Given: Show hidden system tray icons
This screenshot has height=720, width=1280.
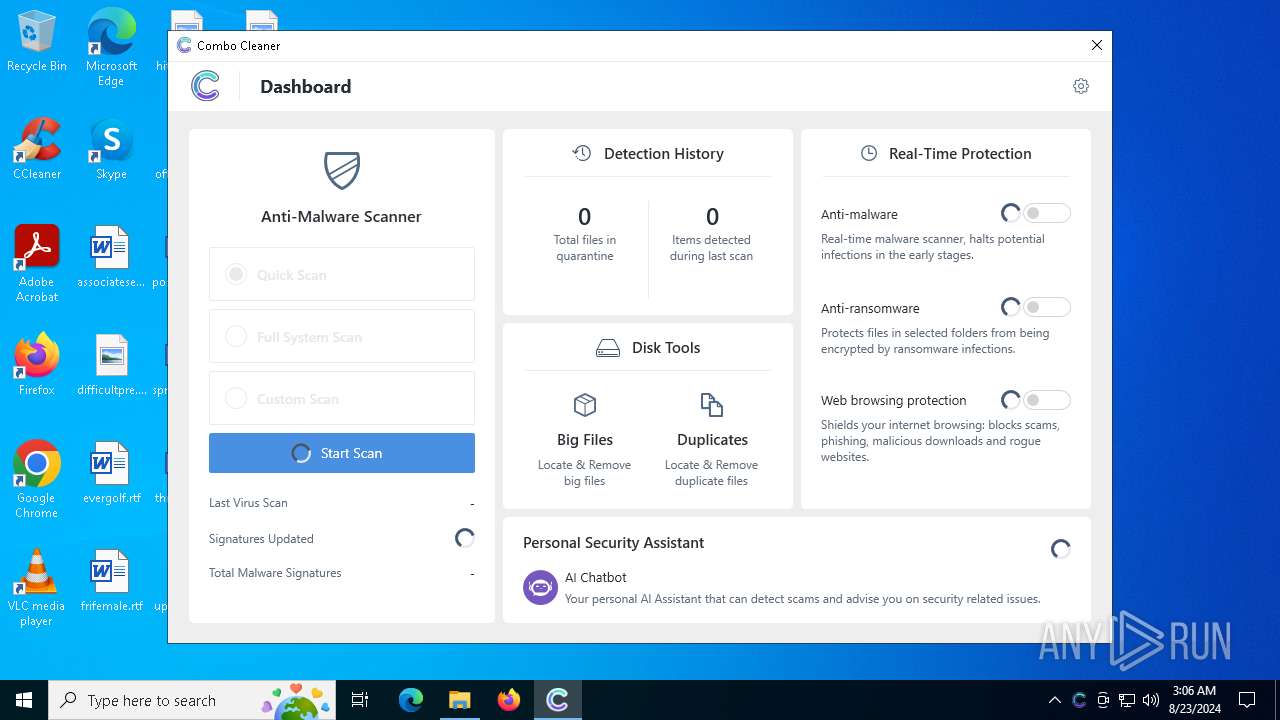Looking at the screenshot, I should point(1055,700).
